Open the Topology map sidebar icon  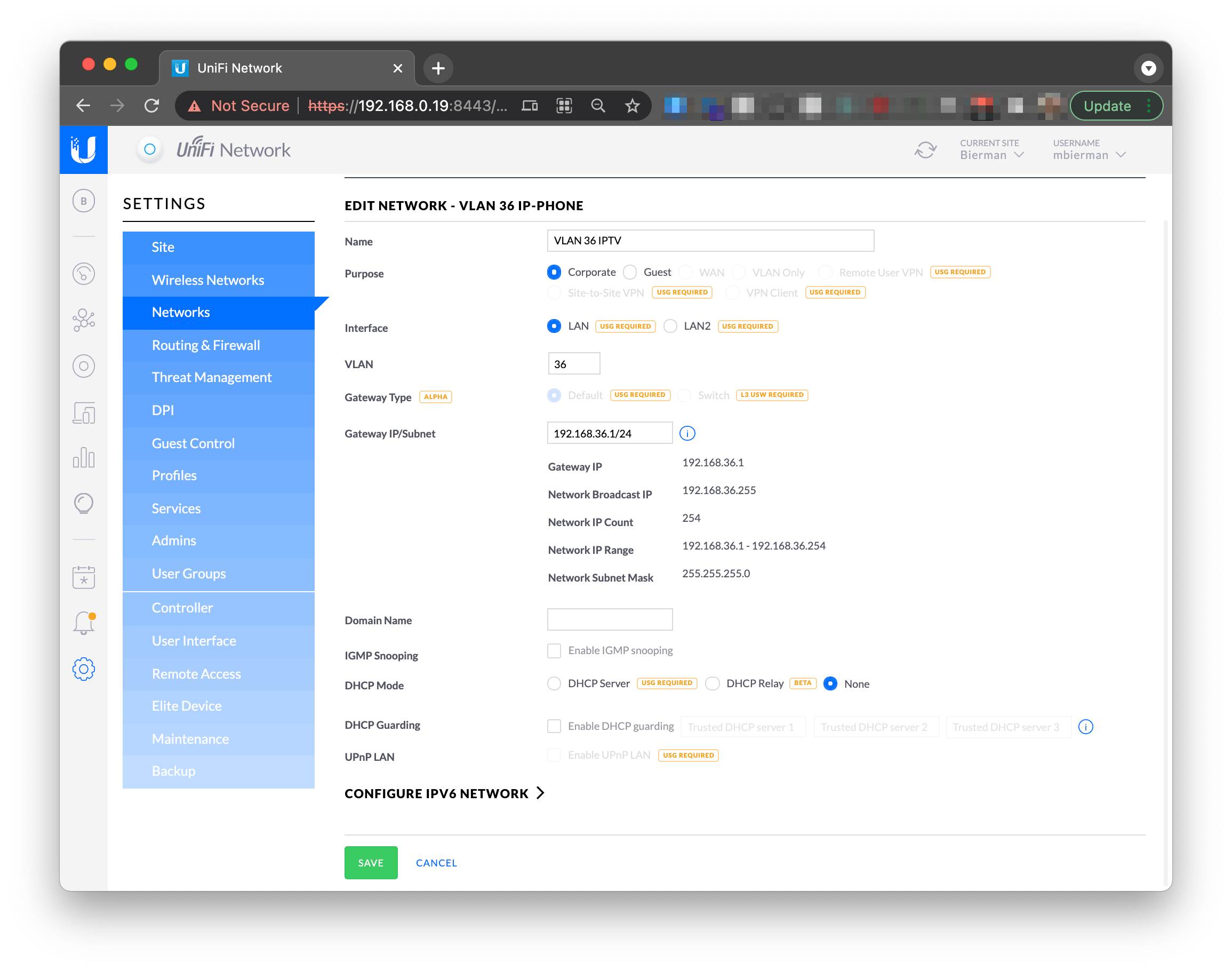point(83,320)
